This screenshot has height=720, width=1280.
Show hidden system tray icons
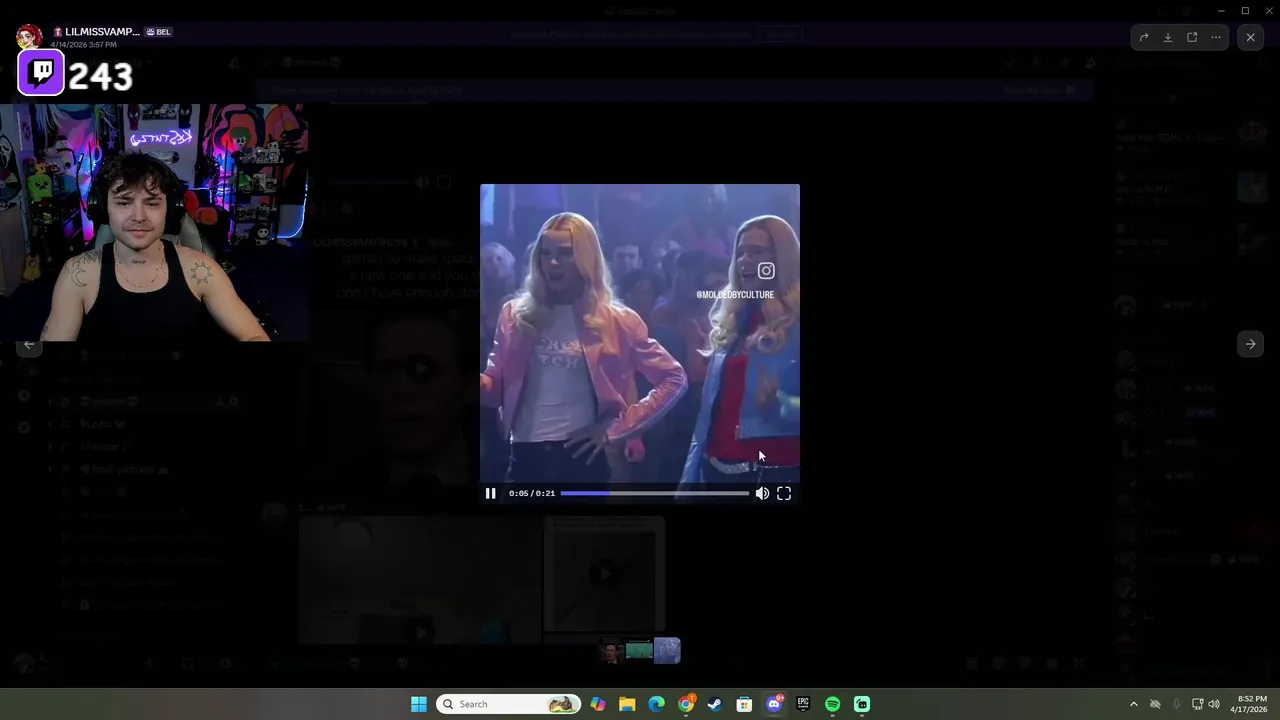point(1133,704)
